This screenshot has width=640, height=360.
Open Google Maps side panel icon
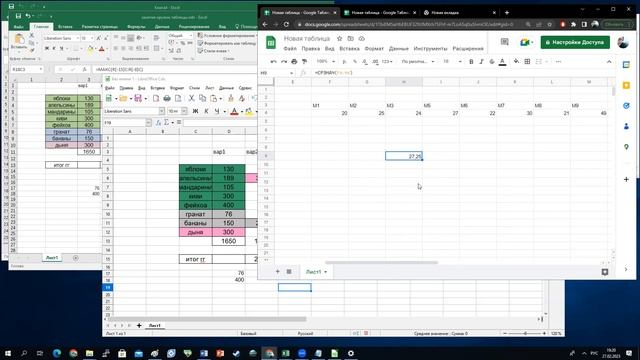click(626, 147)
